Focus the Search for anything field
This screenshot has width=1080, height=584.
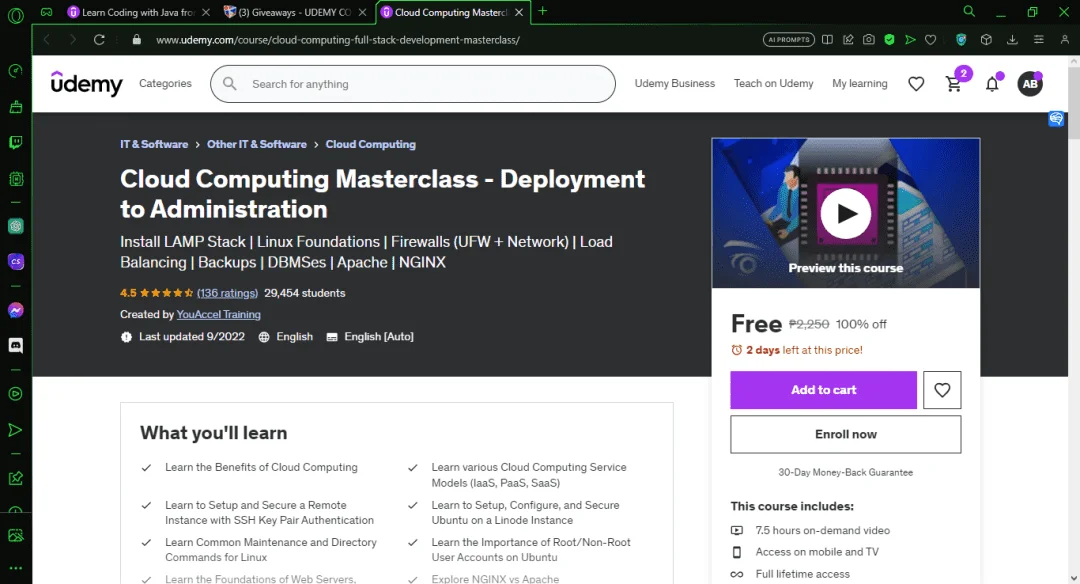coord(413,84)
